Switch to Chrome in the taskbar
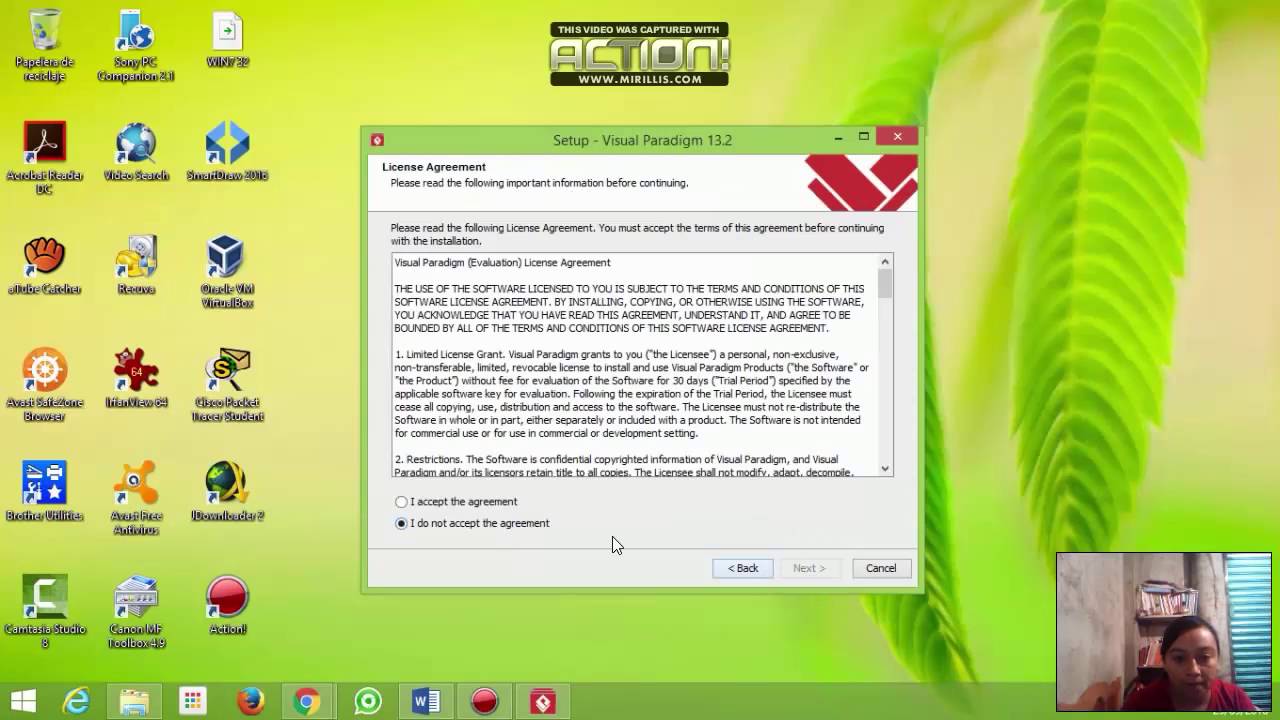The width and height of the screenshot is (1280, 720). pos(308,702)
